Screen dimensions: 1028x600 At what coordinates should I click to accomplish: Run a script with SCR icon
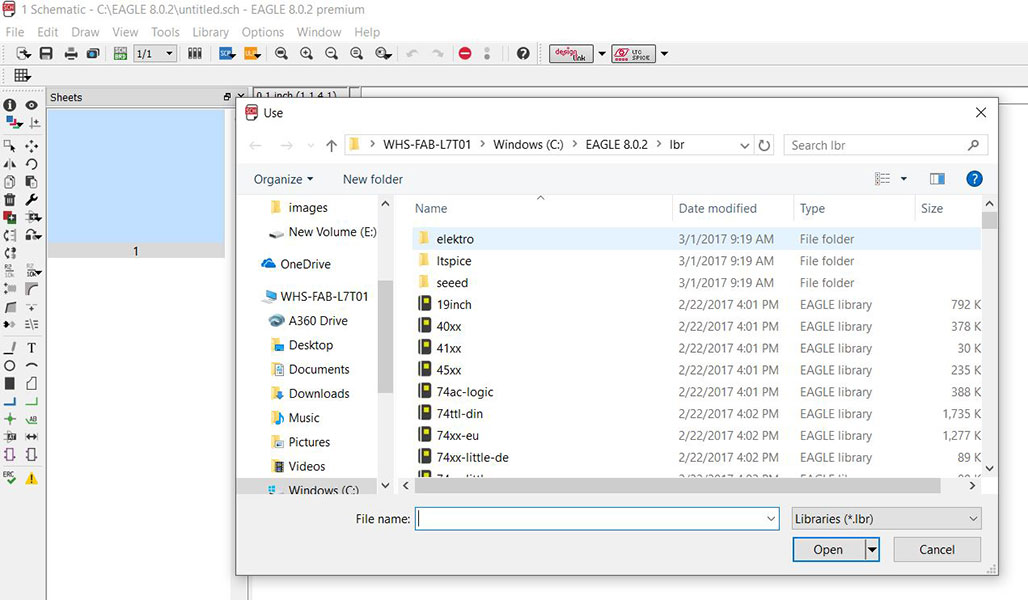click(227, 54)
